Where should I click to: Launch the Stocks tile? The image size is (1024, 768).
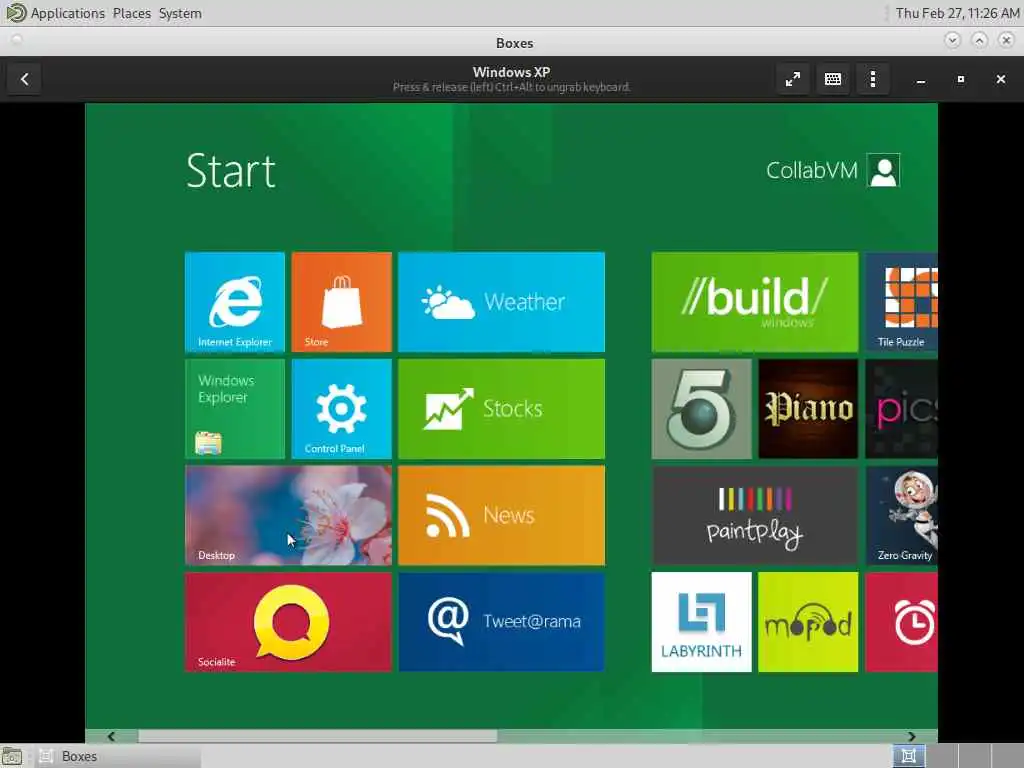click(x=501, y=409)
